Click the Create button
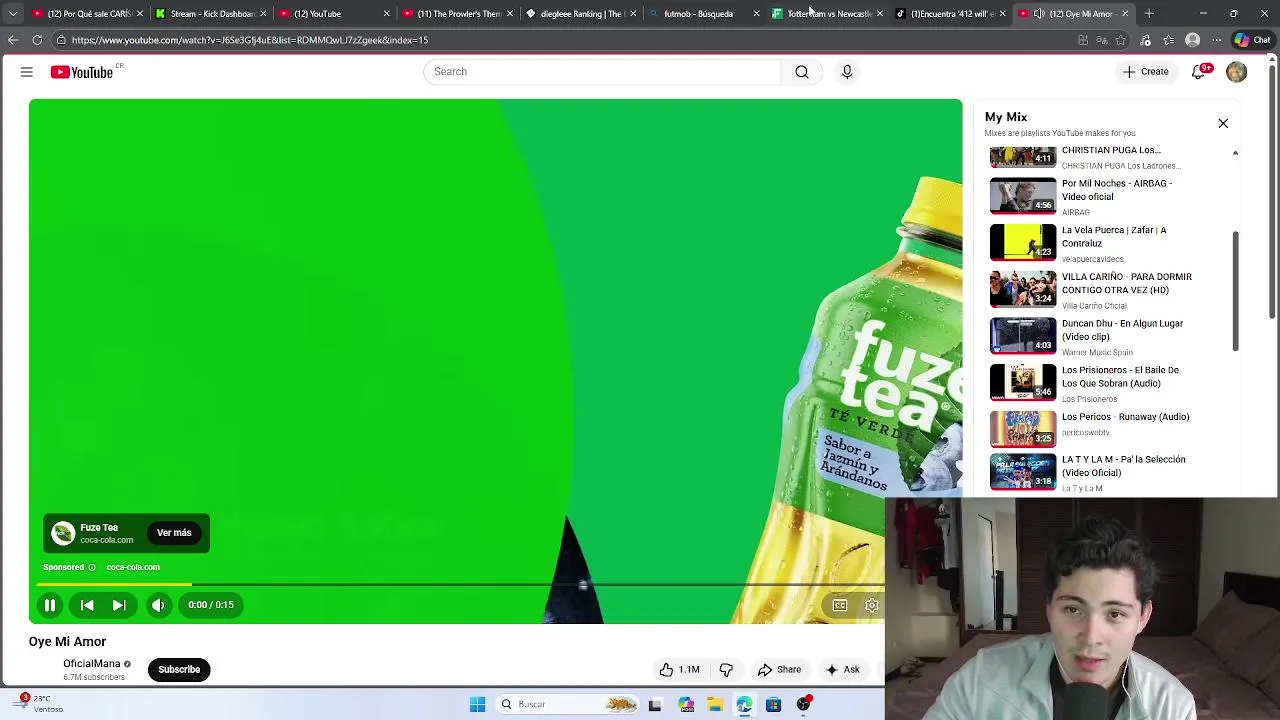Image resolution: width=1280 pixels, height=720 pixels. click(1145, 72)
